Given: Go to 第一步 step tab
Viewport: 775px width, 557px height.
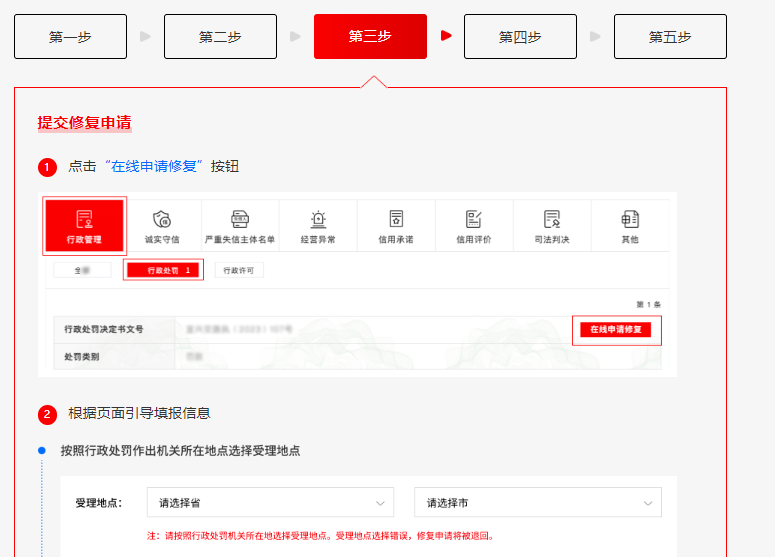Looking at the screenshot, I should click(70, 37).
